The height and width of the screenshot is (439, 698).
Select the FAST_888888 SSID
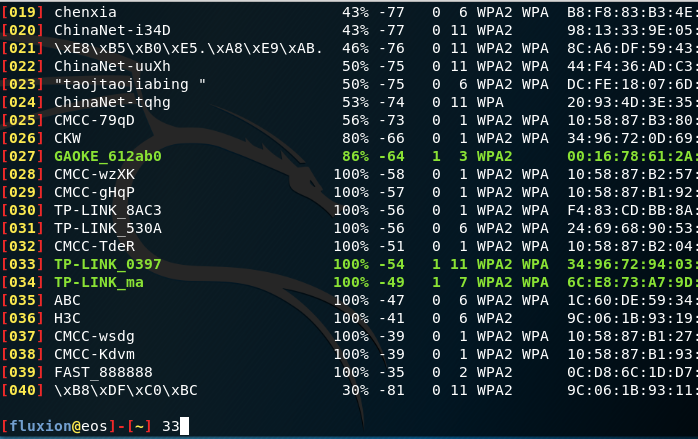(x=103, y=372)
